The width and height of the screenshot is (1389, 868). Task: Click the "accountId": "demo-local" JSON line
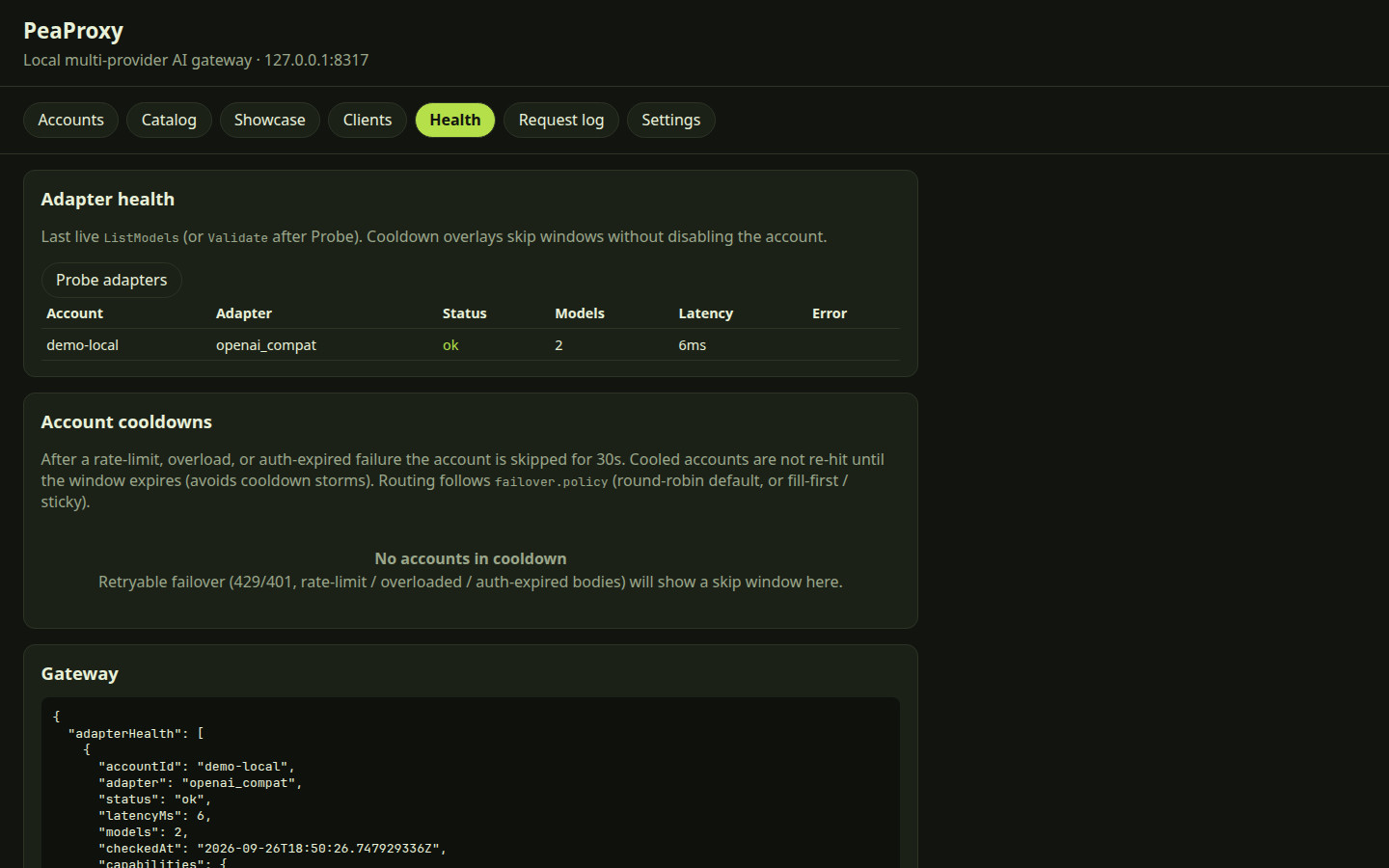[x=197, y=767]
